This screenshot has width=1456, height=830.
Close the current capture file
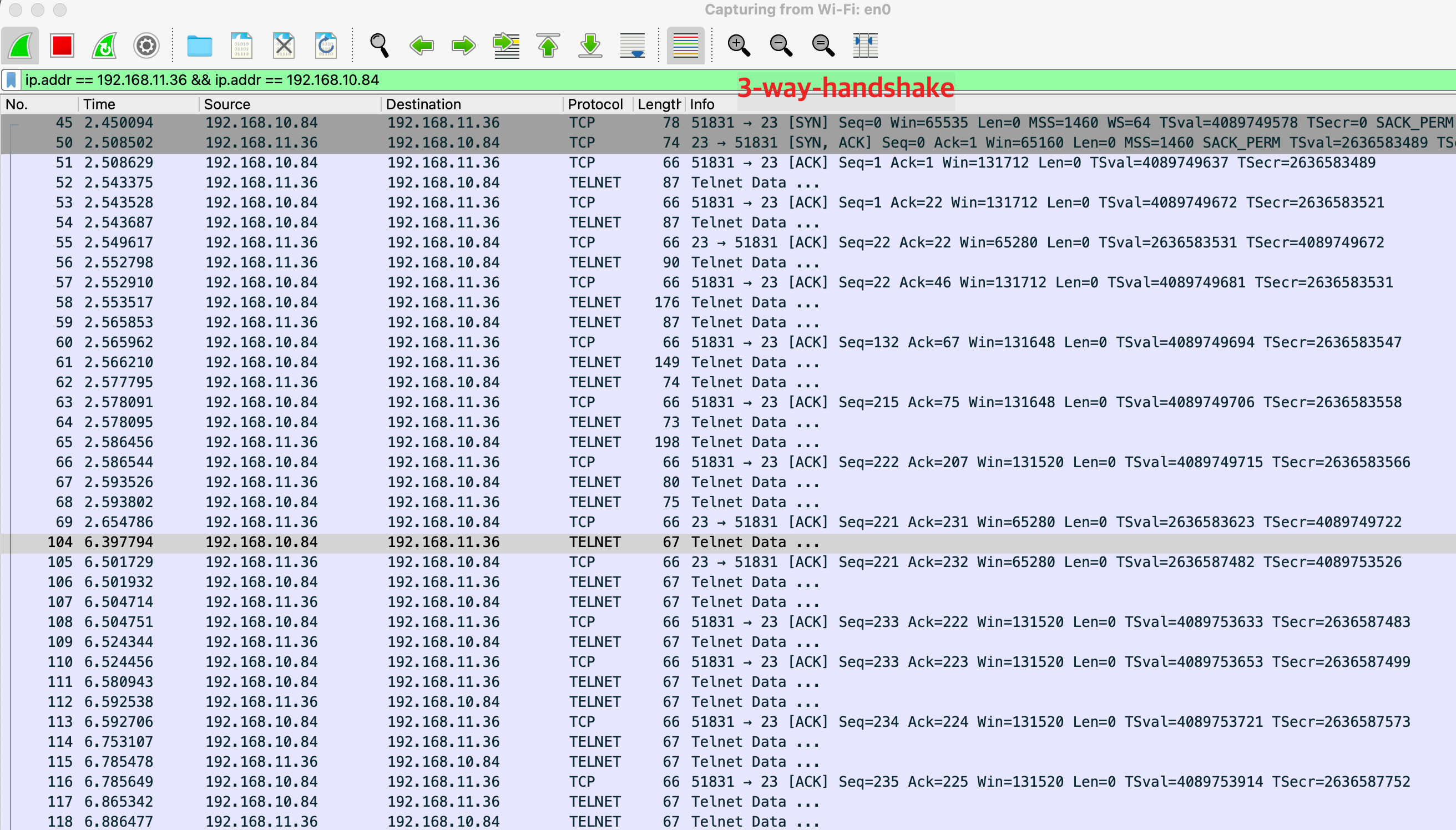click(284, 45)
